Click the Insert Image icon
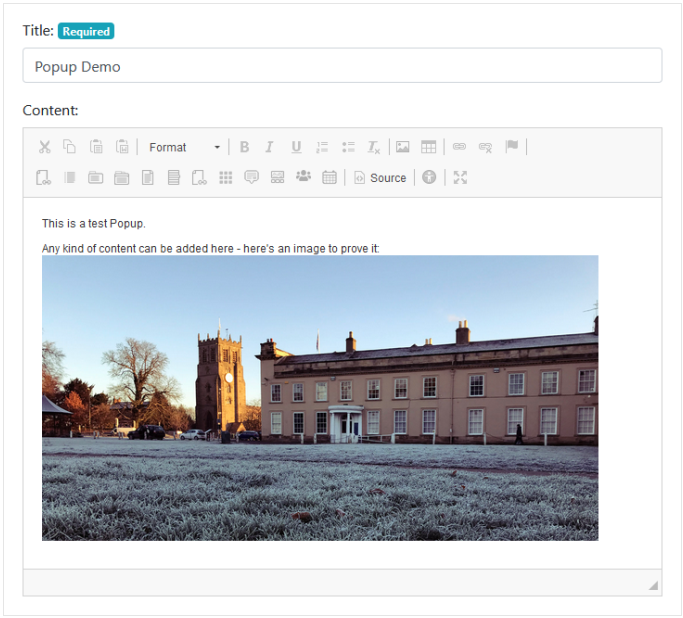The image size is (683, 618). pyautogui.click(x=402, y=147)
